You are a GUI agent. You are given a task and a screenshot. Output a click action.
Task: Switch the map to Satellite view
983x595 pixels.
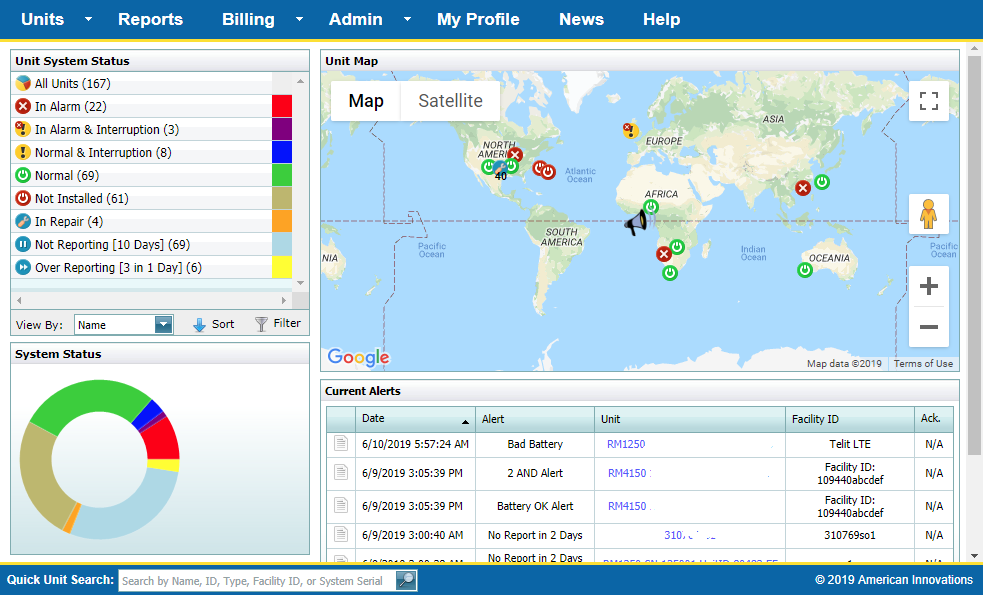pos(450,101)
